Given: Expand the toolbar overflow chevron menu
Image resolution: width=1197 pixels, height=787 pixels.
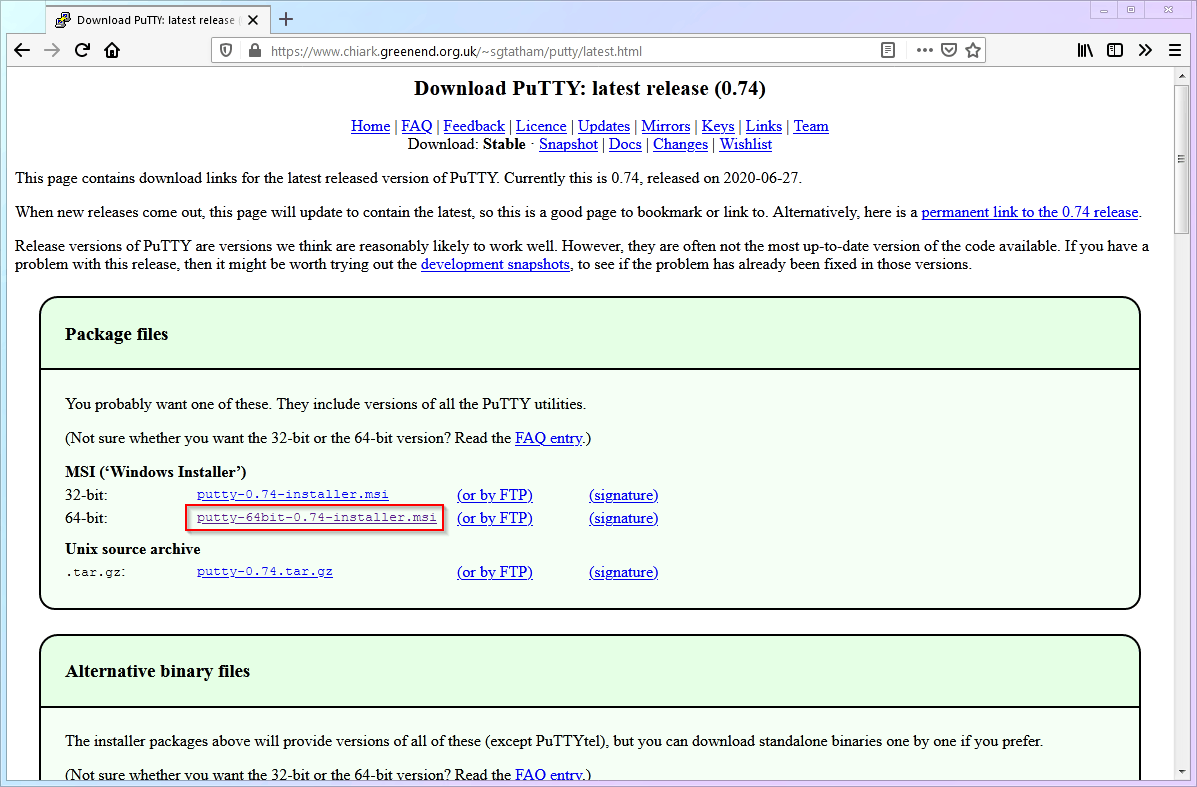Looking at the screenshot, I should click(1145, 51).
